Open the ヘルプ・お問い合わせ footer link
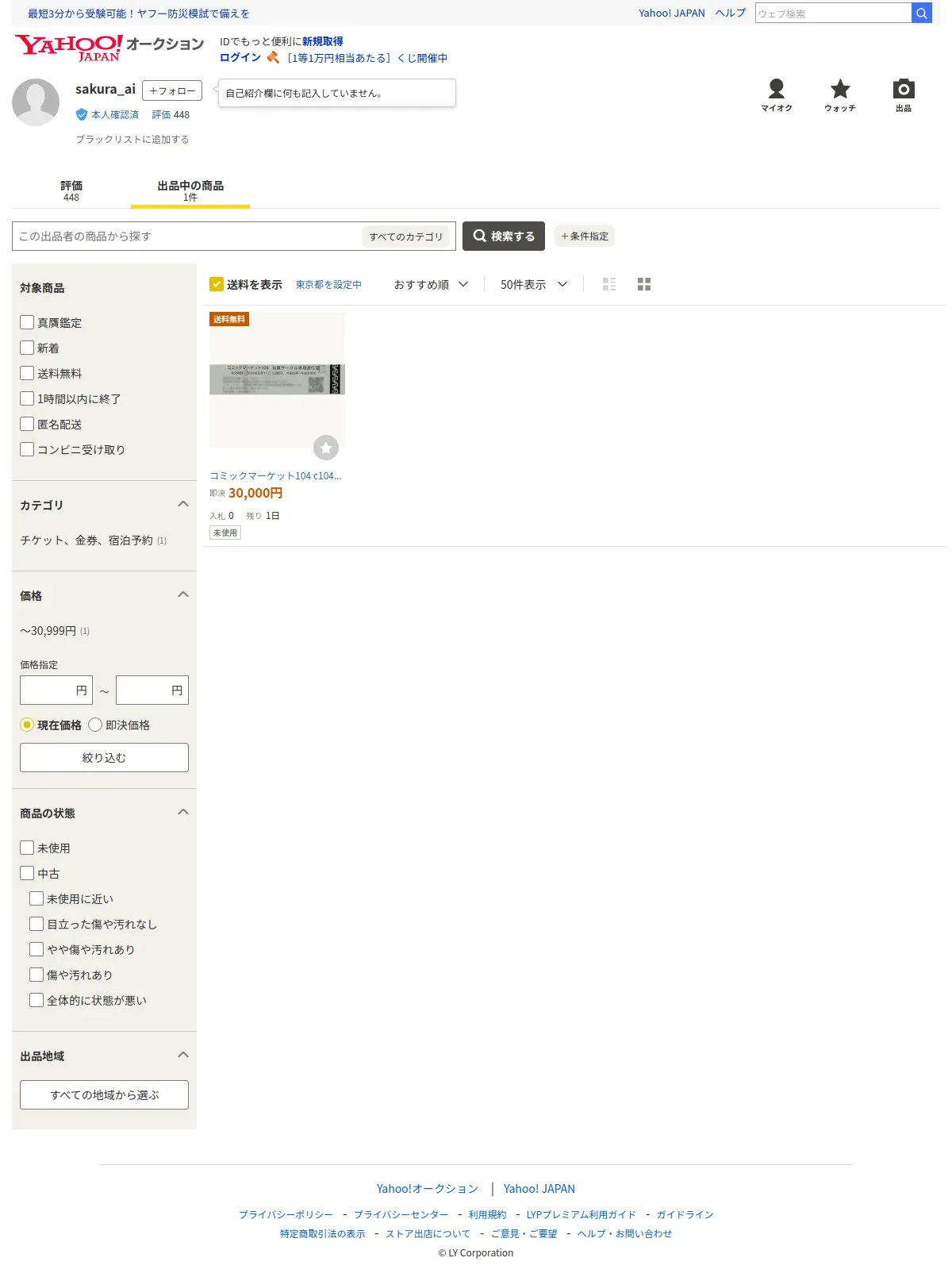Viewport: 952px width, 1273px height. [624, 1234]
